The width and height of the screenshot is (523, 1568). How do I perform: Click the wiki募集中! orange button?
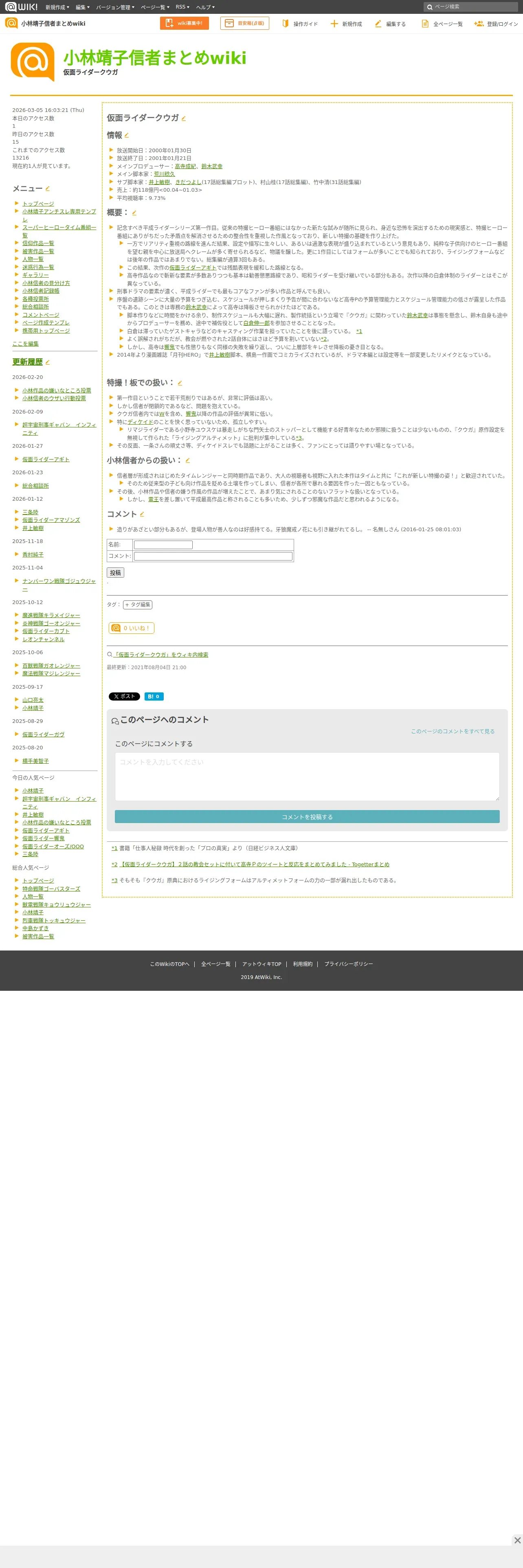[x=185, y=23]
